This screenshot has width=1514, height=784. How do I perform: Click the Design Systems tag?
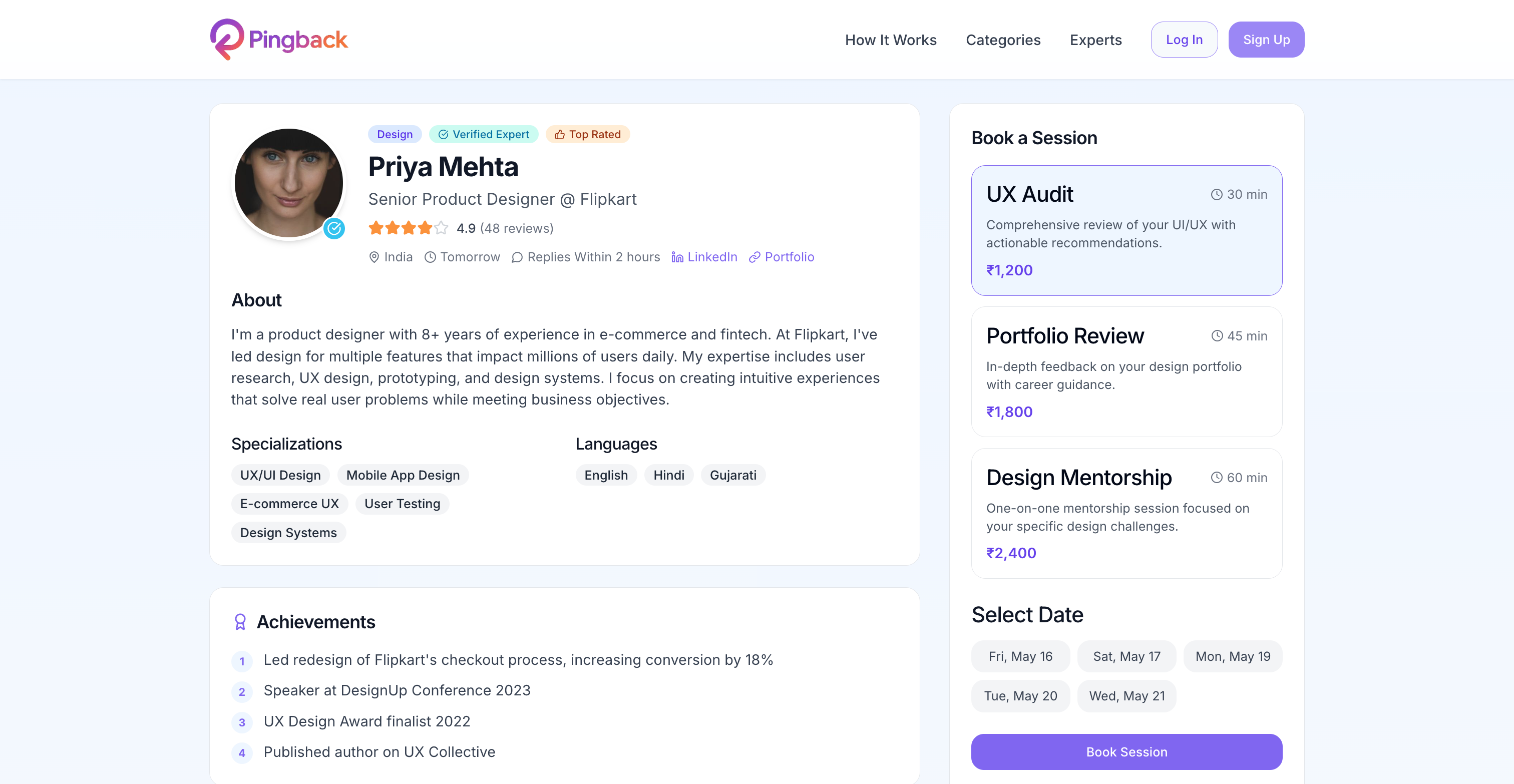point(288,533)
